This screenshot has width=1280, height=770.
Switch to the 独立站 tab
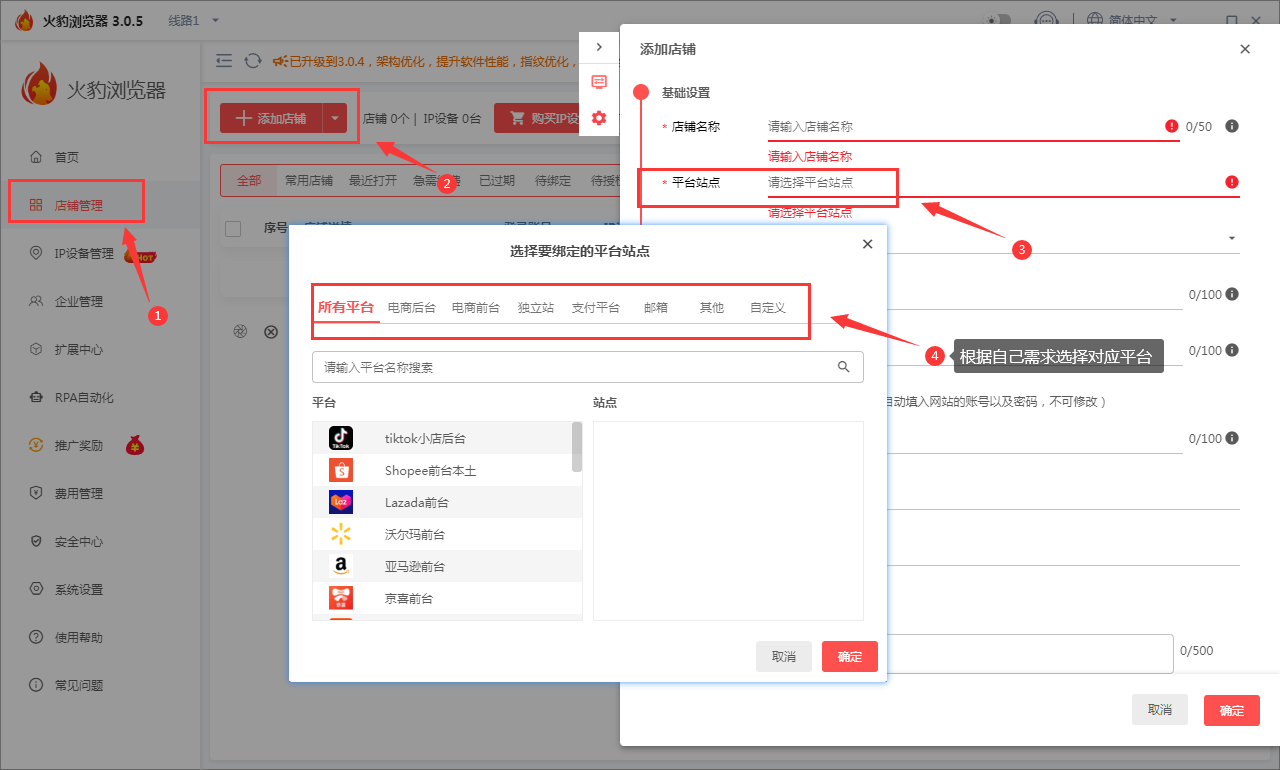[x=536, y=308]
